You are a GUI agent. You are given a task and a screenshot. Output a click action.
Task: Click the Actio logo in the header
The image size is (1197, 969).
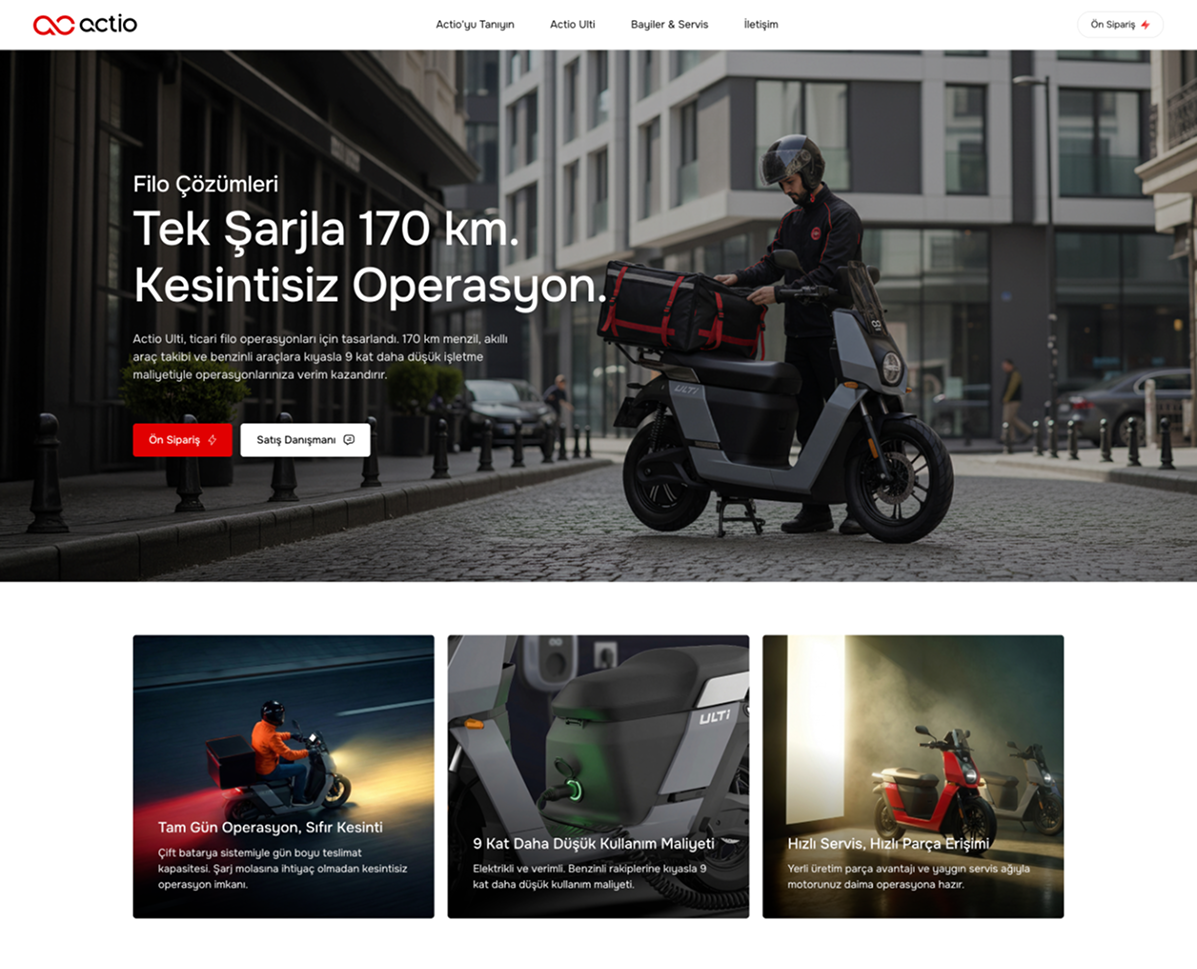85,24
